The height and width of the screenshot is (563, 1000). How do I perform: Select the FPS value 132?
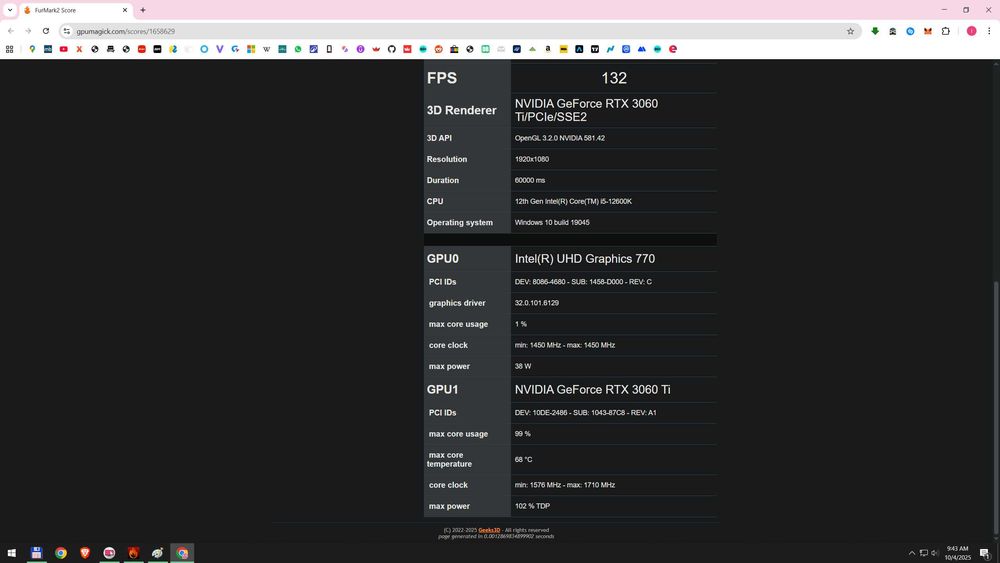click(614, 78)
